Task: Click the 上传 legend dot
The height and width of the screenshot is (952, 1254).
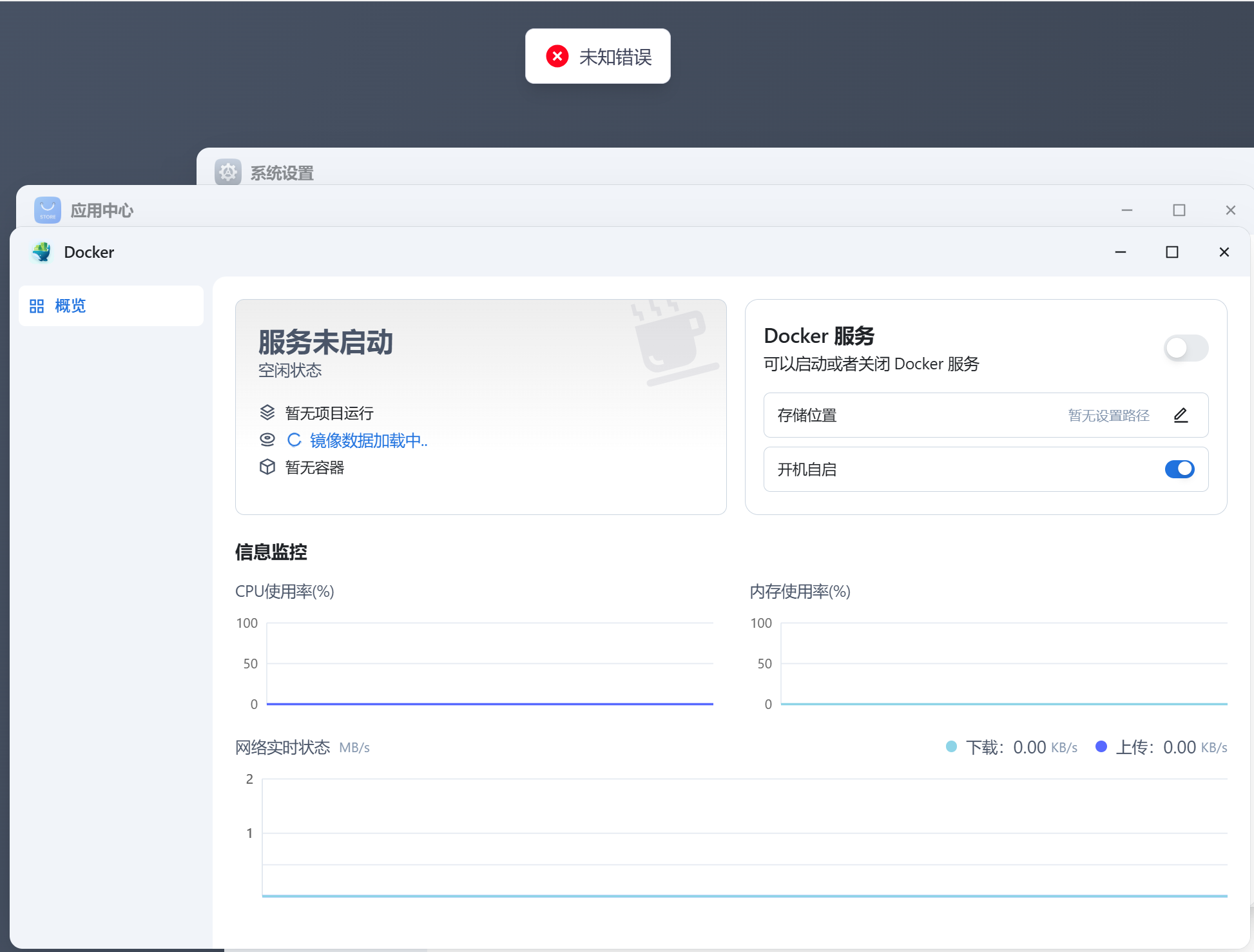Action: coord(1101,746)
